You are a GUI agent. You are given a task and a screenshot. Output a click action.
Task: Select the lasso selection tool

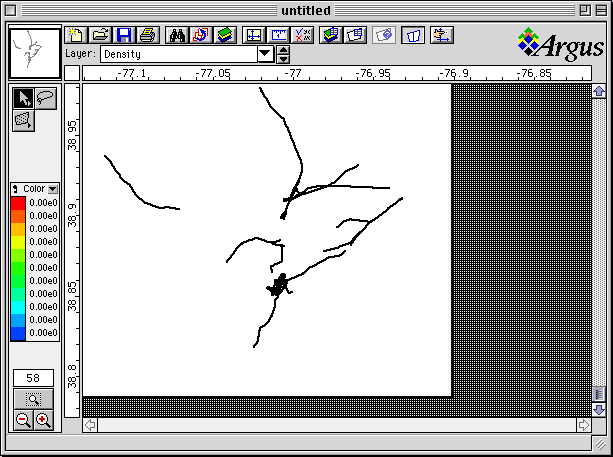(x=46, y=98)
